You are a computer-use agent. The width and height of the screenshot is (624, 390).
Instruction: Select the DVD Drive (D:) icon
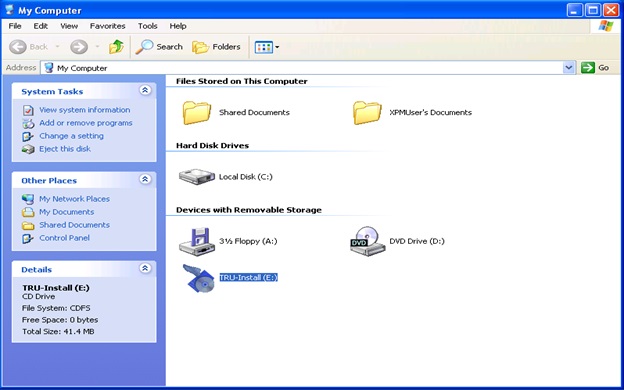pyautogui.click(x=367, y=241)
